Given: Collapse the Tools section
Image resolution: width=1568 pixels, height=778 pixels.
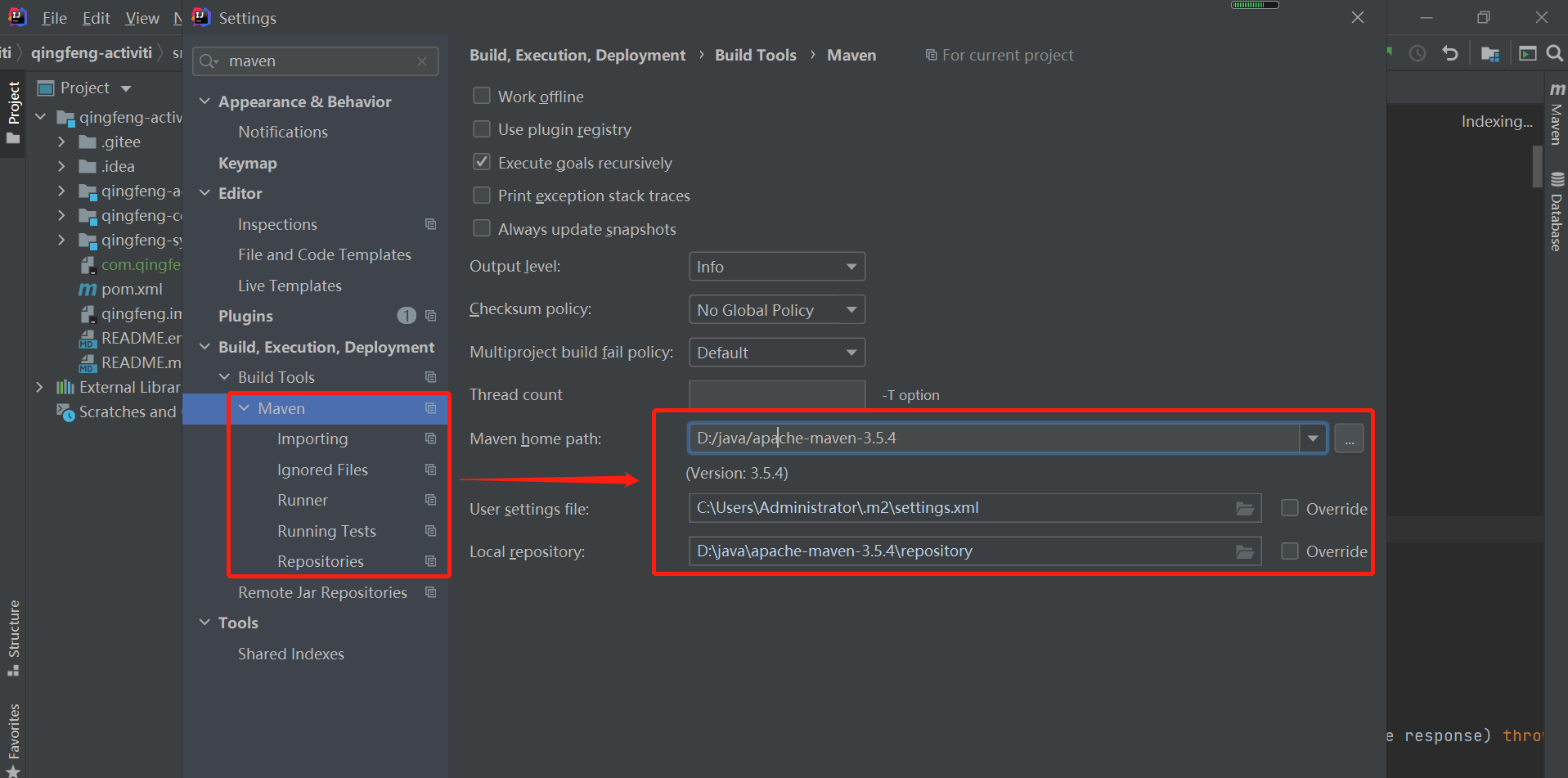Looking at the screenshot, I should [204, 623].
